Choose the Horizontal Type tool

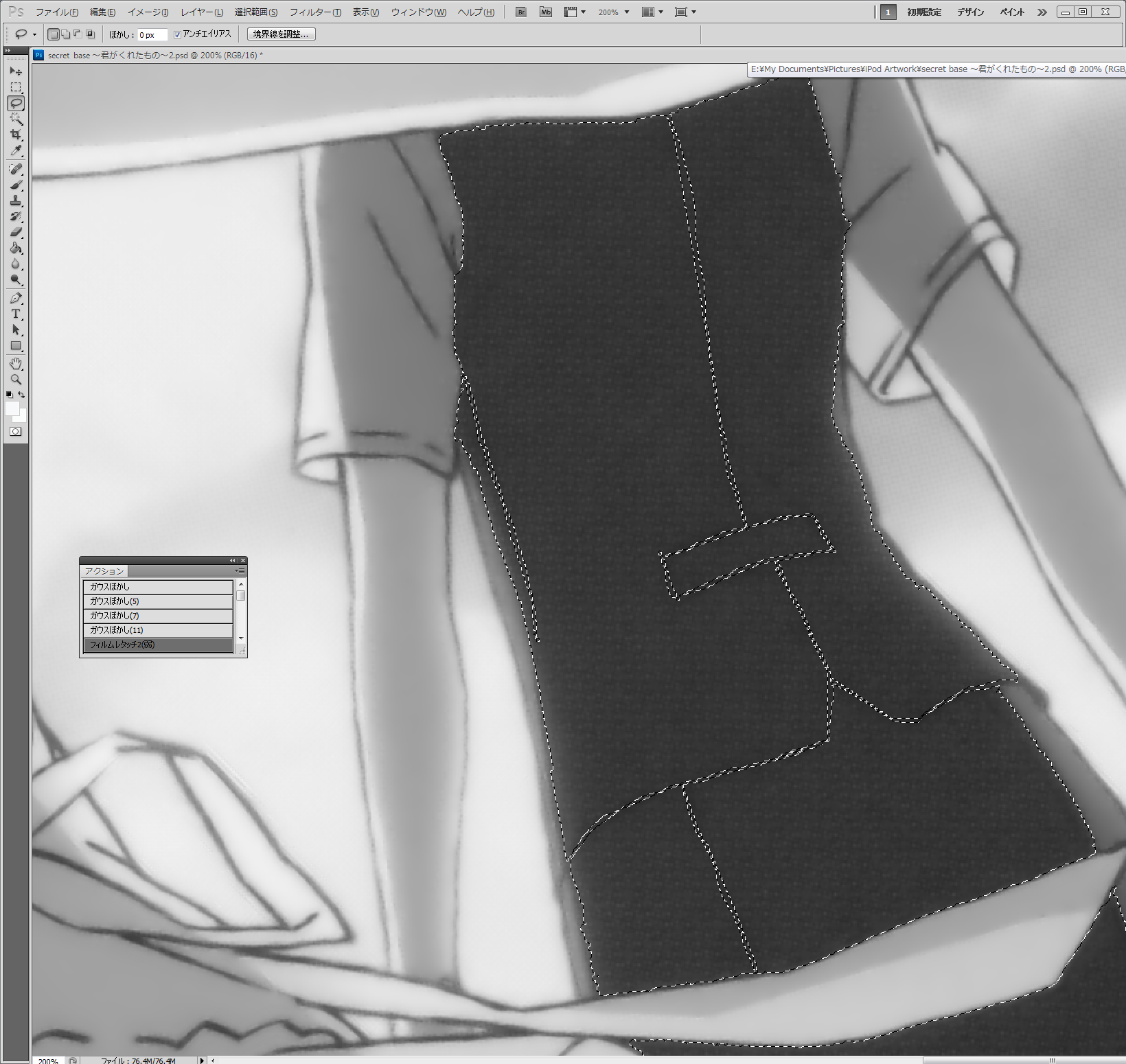point(16,314)
